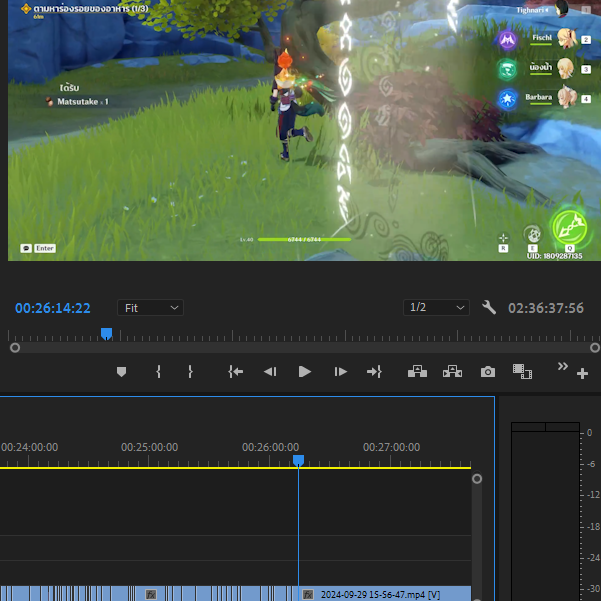Viewport: 601px width, 601px height.
Task: Click the 00:26:00:00 ruler mark
Action: [x=270, y=447]
